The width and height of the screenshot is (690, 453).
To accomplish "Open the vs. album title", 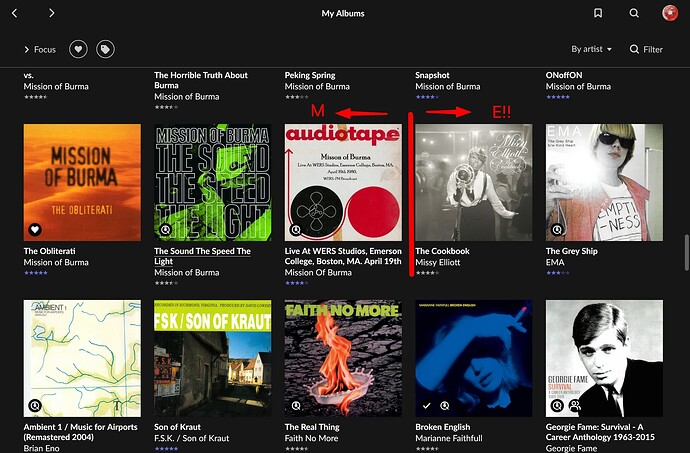I will click(x=29, y=75).
